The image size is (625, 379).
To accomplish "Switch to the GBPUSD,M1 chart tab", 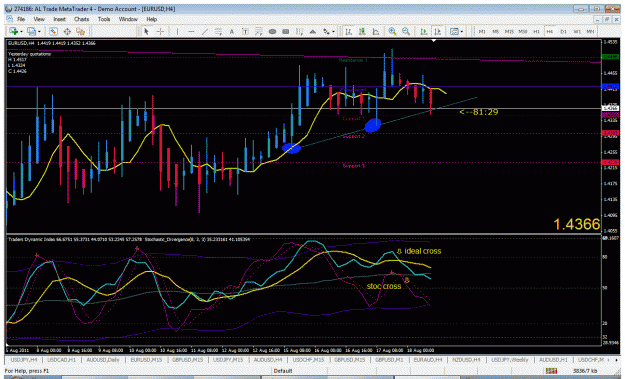I will [389, 360].
